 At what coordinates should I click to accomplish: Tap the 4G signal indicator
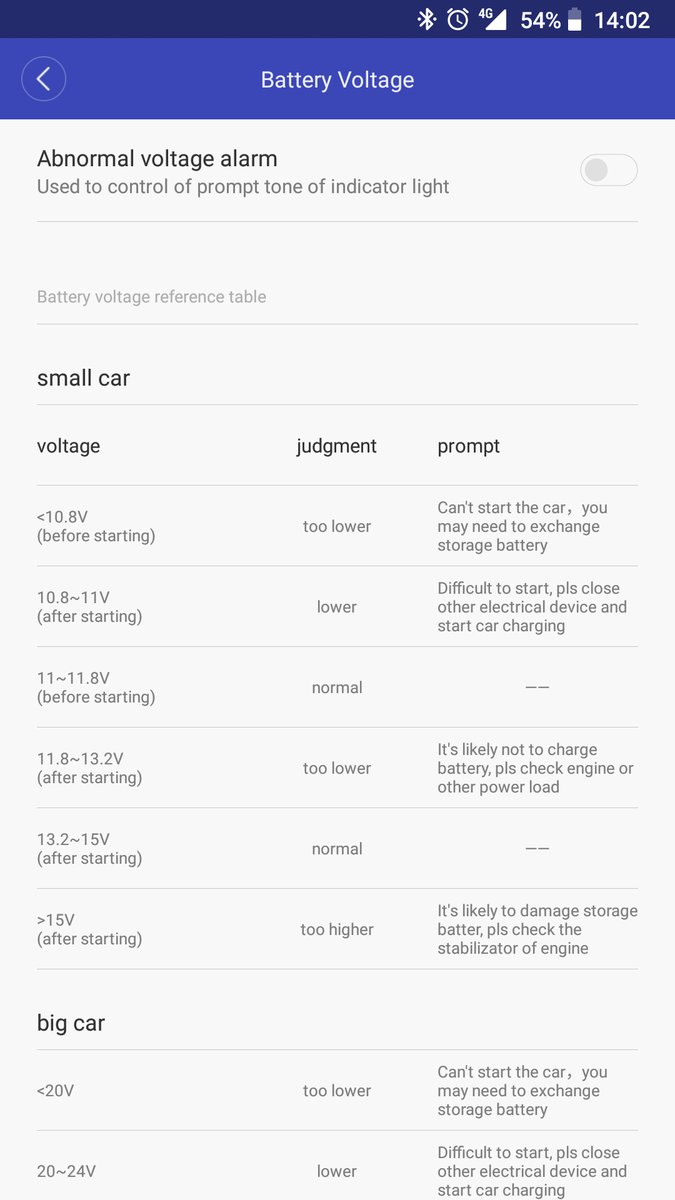point(492,19)
